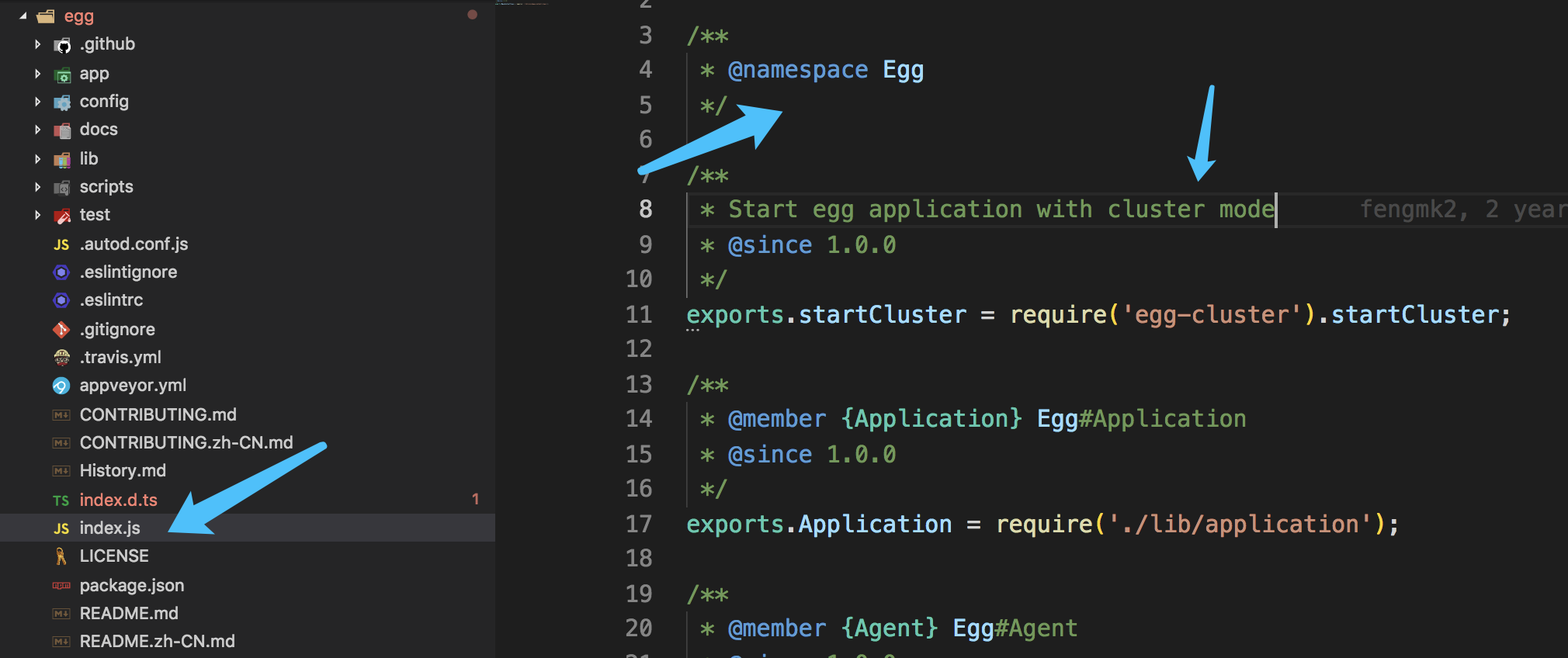Expand the scripts folder arrow

(37, 187)
